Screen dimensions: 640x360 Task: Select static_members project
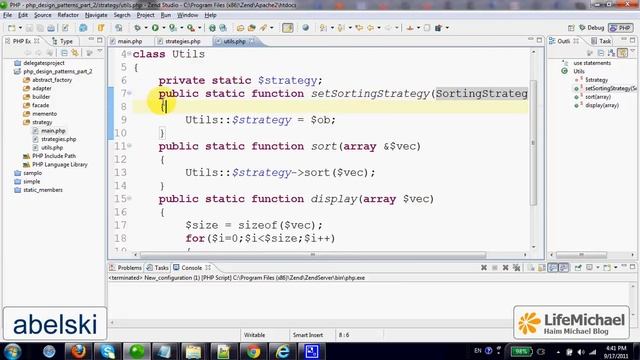coord(43,190)
